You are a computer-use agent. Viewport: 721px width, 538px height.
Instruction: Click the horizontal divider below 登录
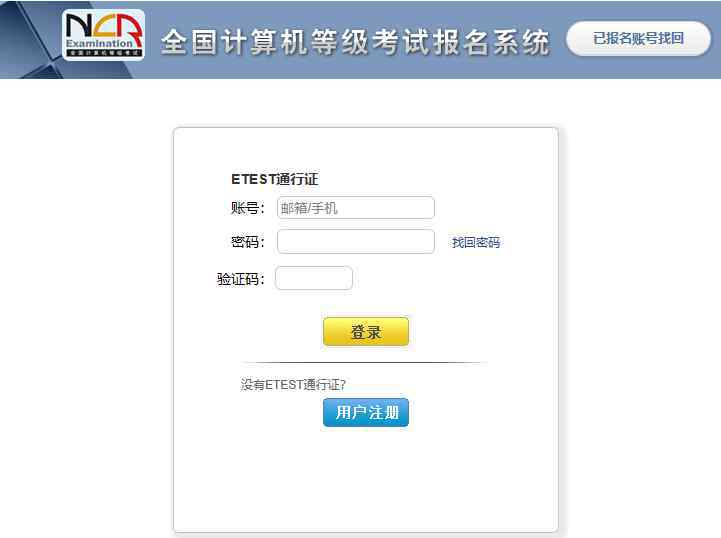363,363
